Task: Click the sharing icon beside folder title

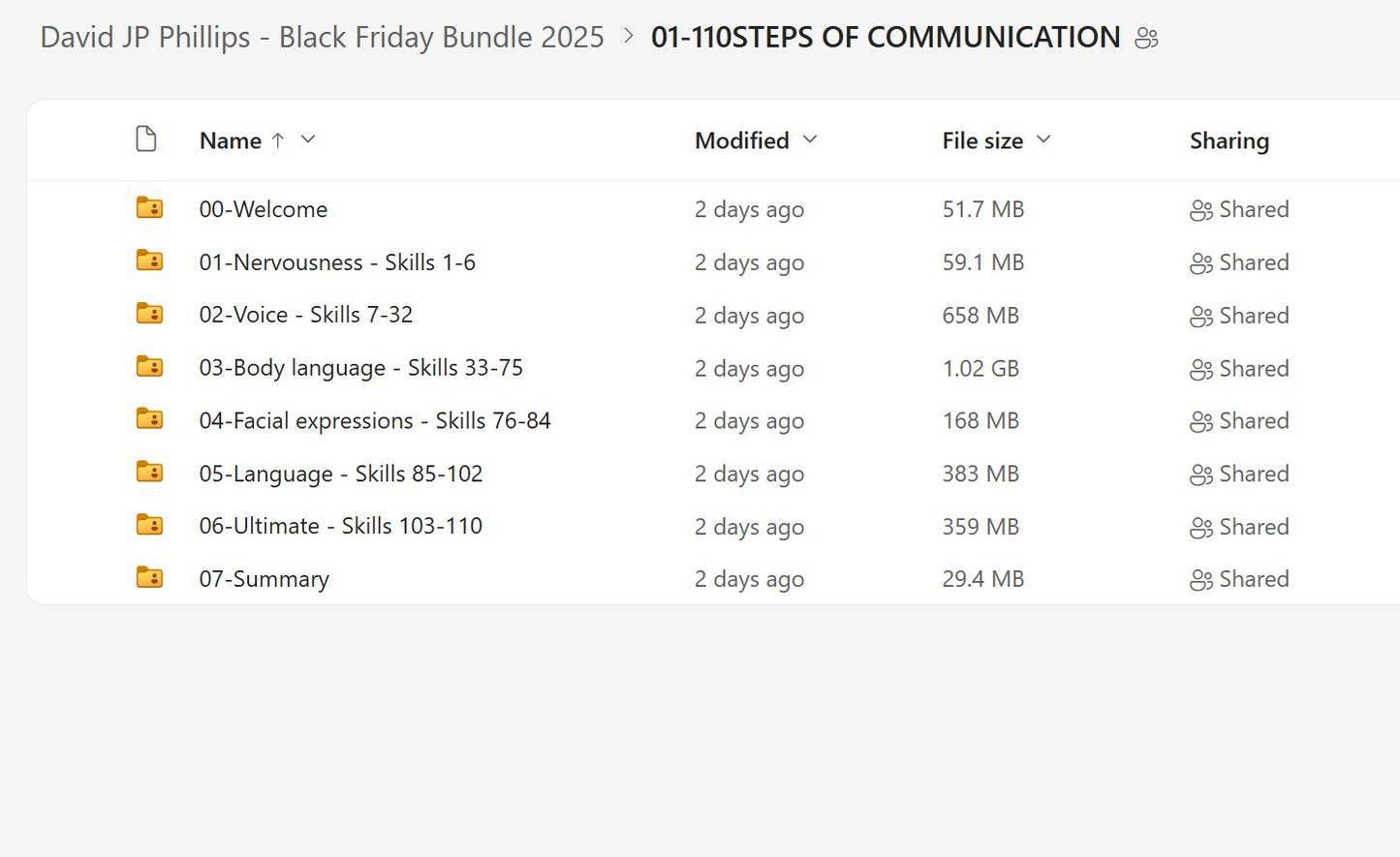Action: tap(1146, 38)
